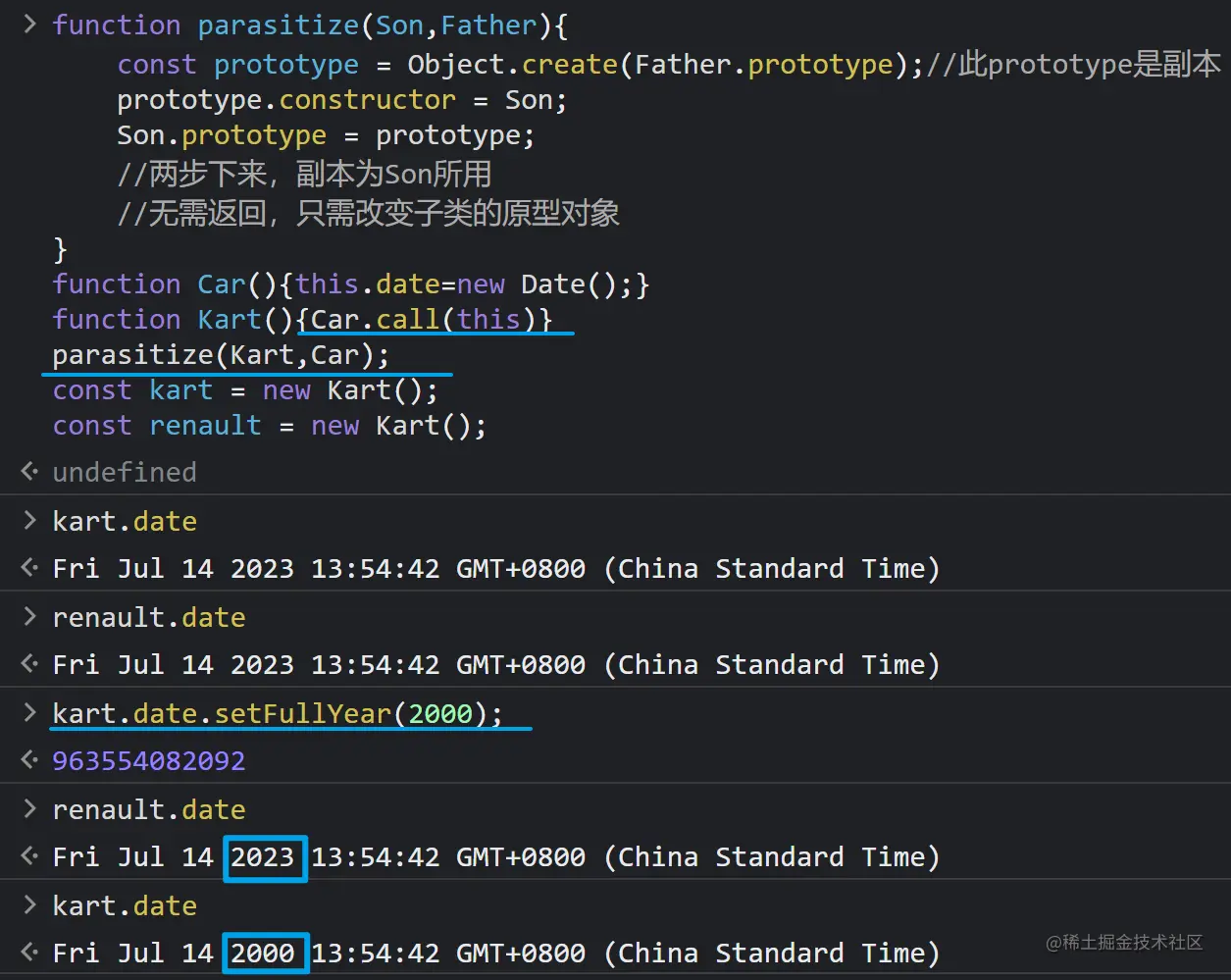Click the 'undefined' console output

click(125, 473)
